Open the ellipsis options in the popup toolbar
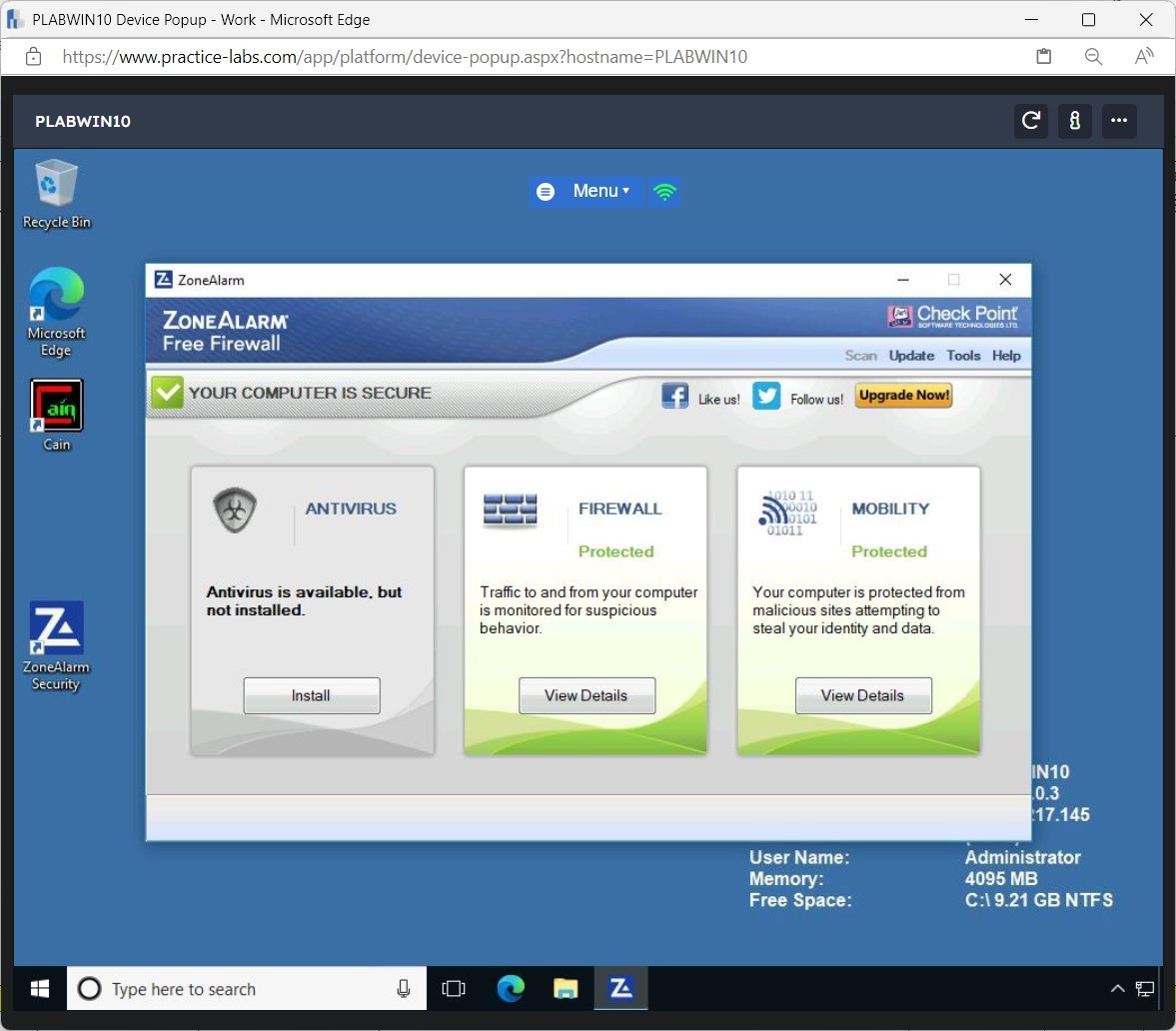The width and height of the screenshot is (1176, 1031). point(1119,121)
